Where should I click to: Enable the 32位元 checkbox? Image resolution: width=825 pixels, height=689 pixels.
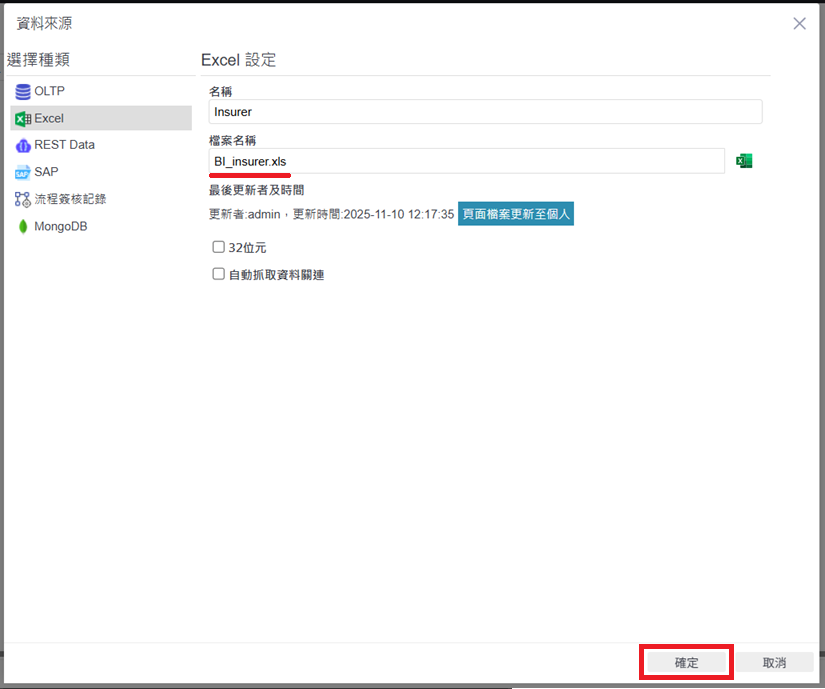218,247
